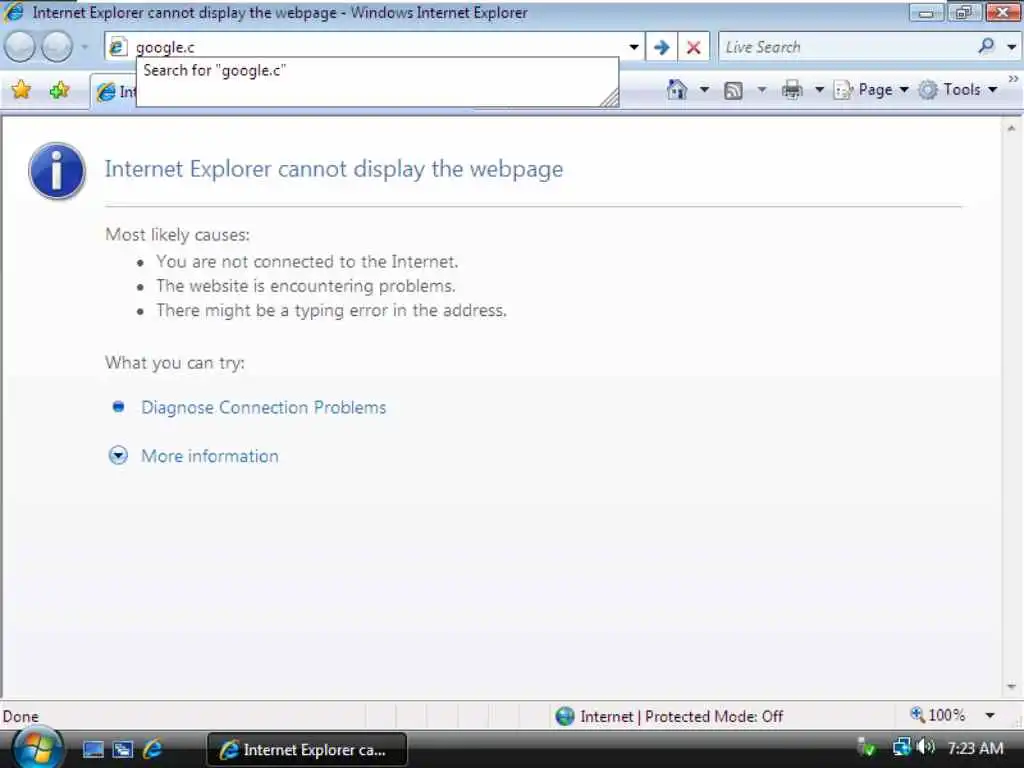Click the red Stop button
Viewport: 1024px width, 768px height.
click(x=694, y=47)
